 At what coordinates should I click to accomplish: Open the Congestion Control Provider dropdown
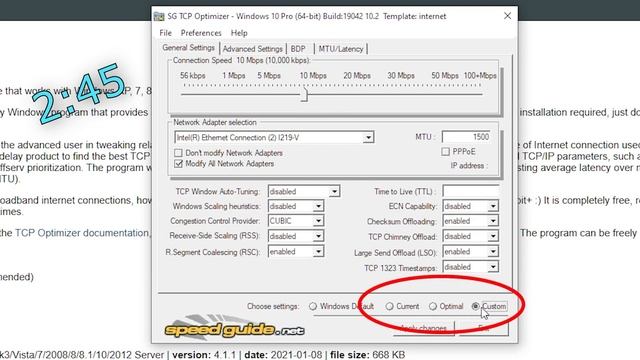(318, 221)
